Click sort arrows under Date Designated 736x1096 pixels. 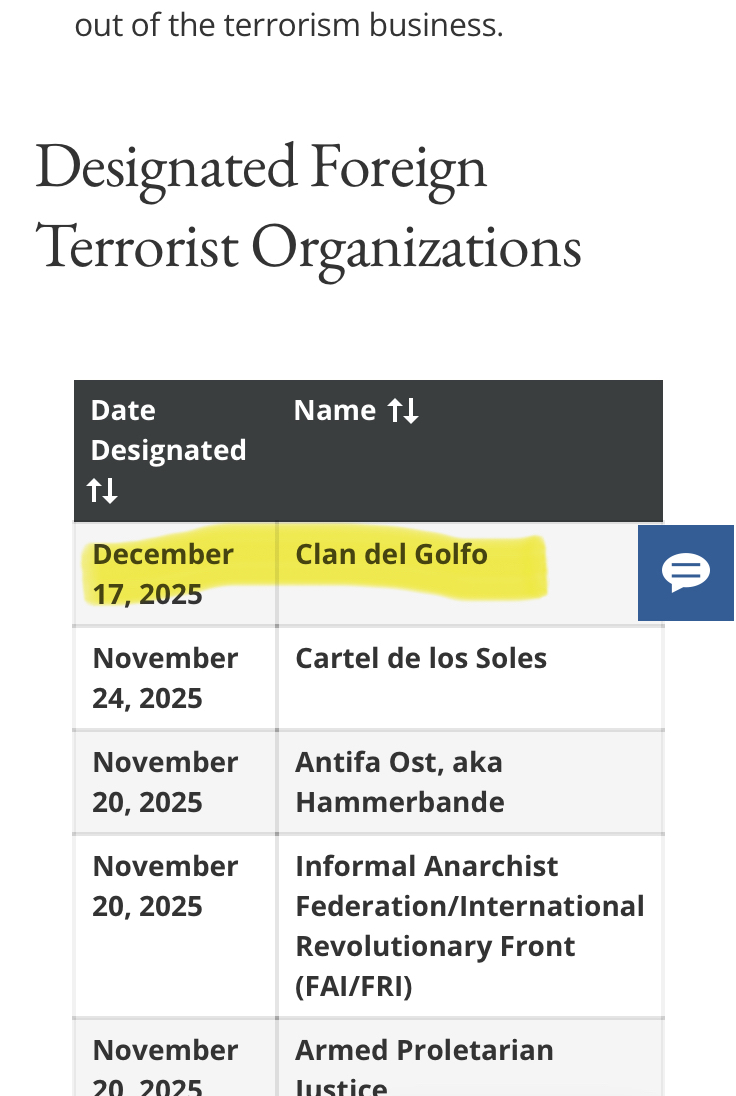point(102,491)
